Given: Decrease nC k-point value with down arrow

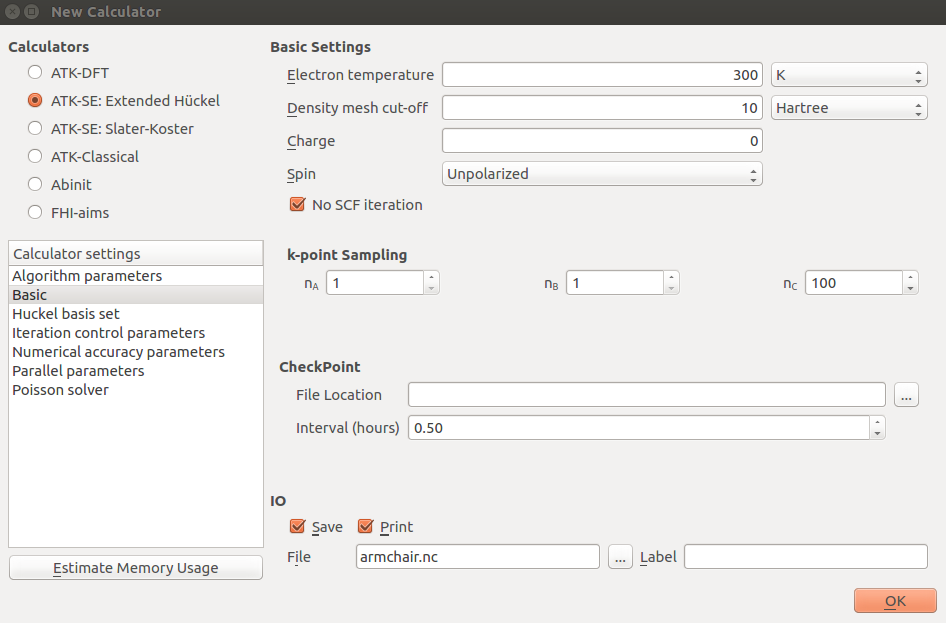Looking at the screenshot, I should click(x=910, y=288).
